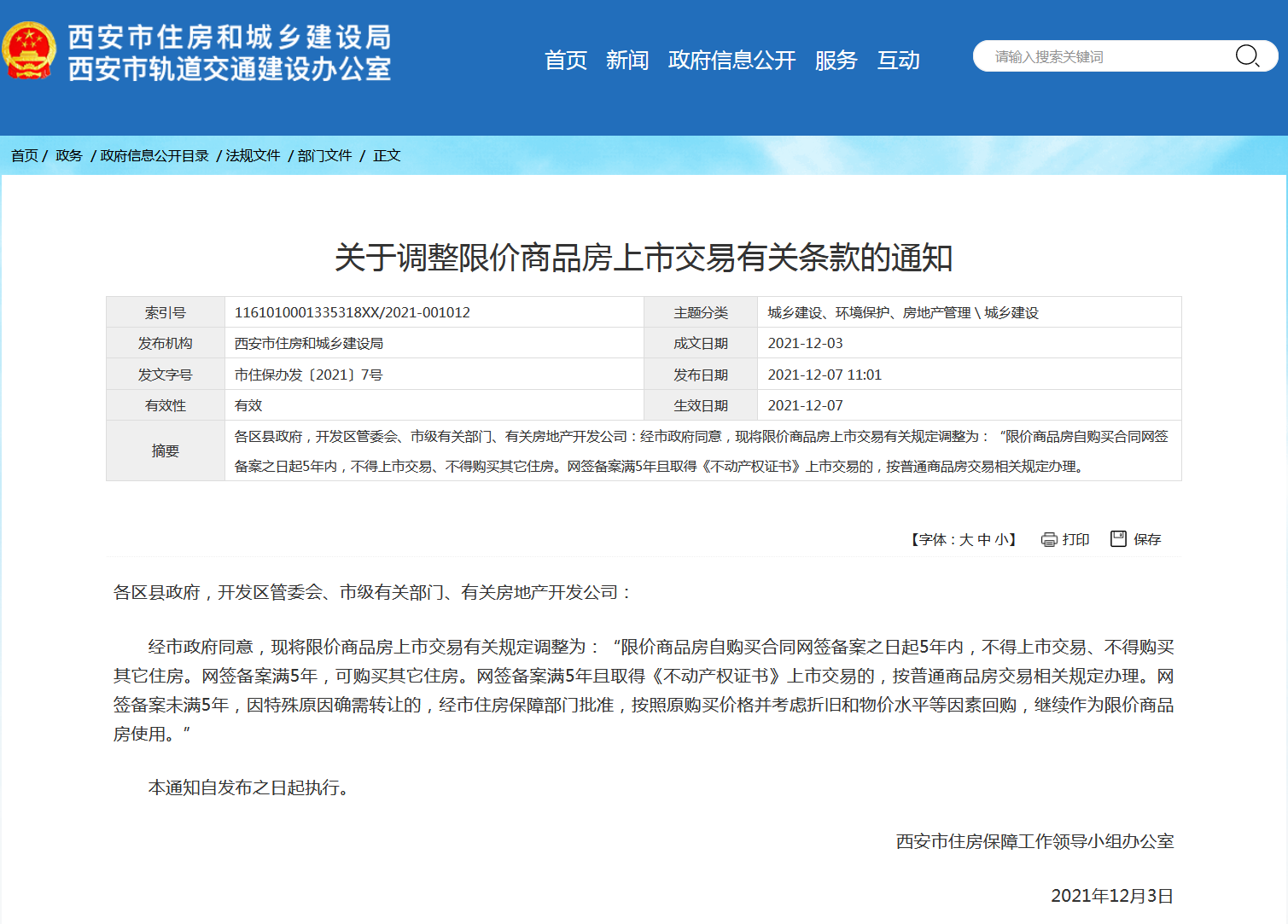
Task: Click 首页 in the breadcrumb trail
Action: click(25, 155)
